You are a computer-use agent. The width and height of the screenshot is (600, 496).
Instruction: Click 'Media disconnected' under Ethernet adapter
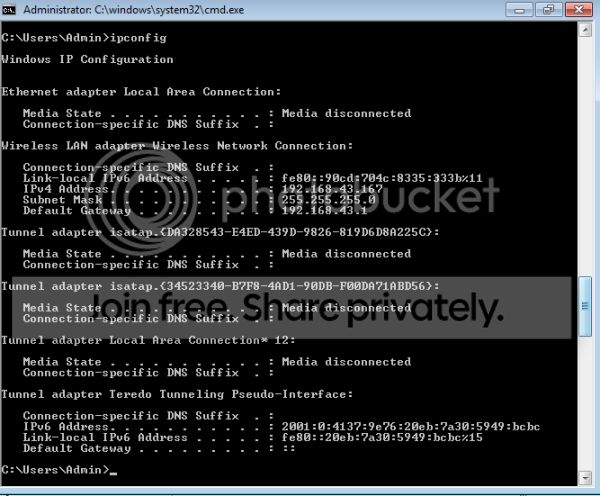coord(346,113)
